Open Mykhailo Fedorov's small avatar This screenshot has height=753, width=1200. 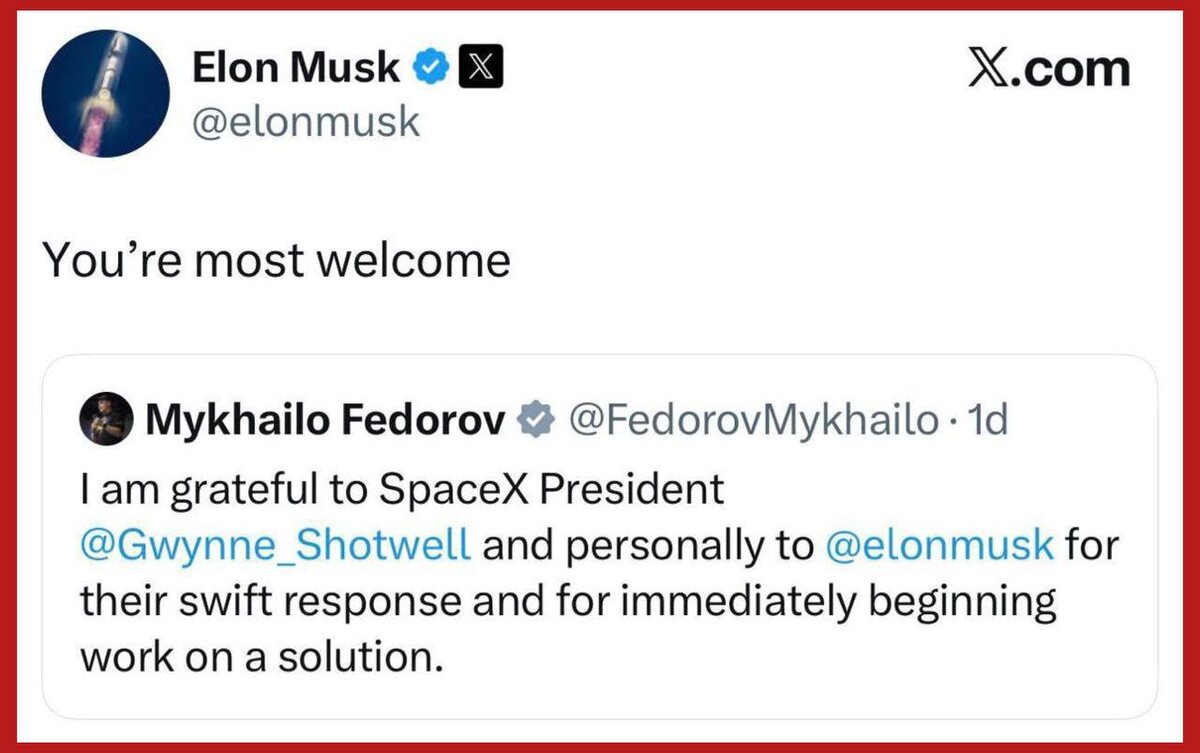click(x=106, y=420)
